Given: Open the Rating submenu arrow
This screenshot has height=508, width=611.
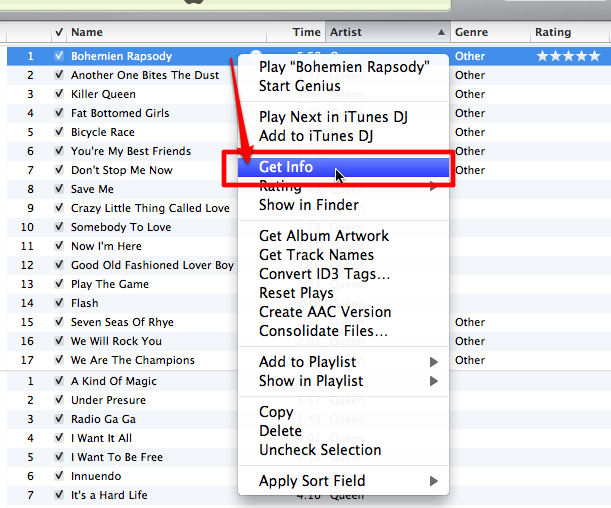Looking at the screenshot, I should pyautogui.click(x=434, y=187).
